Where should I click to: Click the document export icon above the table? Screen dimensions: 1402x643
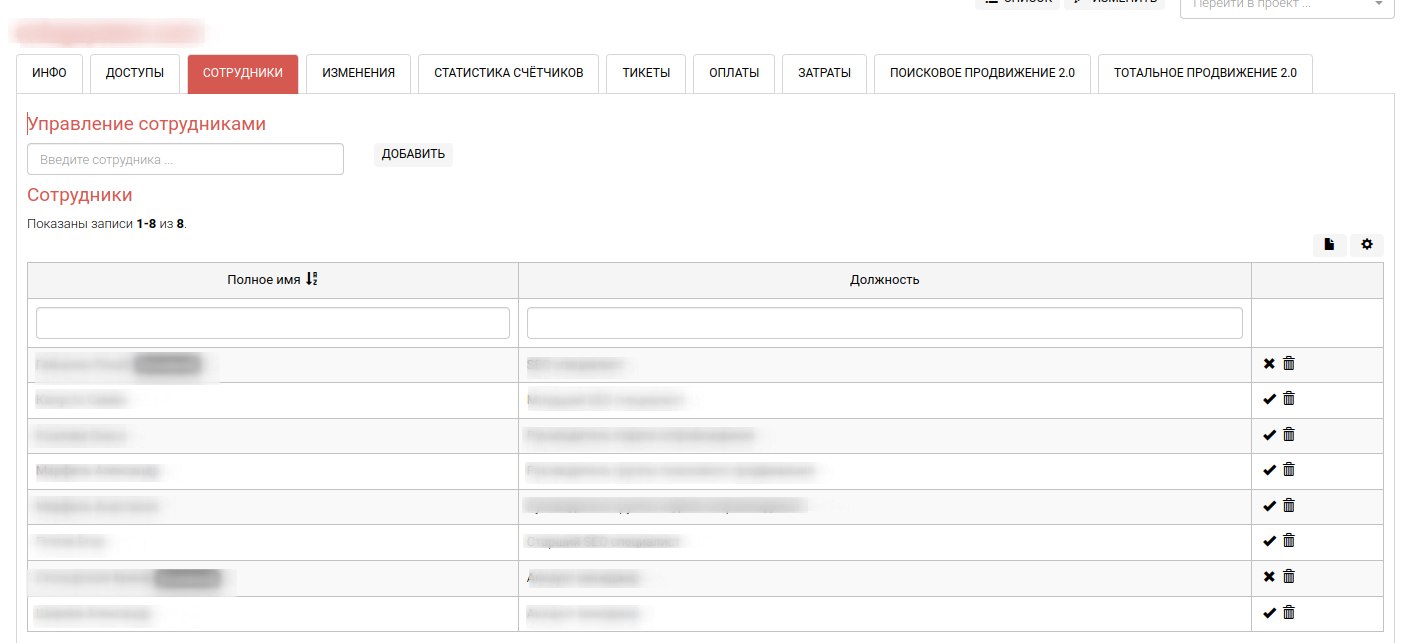(x=1329, y=245)
